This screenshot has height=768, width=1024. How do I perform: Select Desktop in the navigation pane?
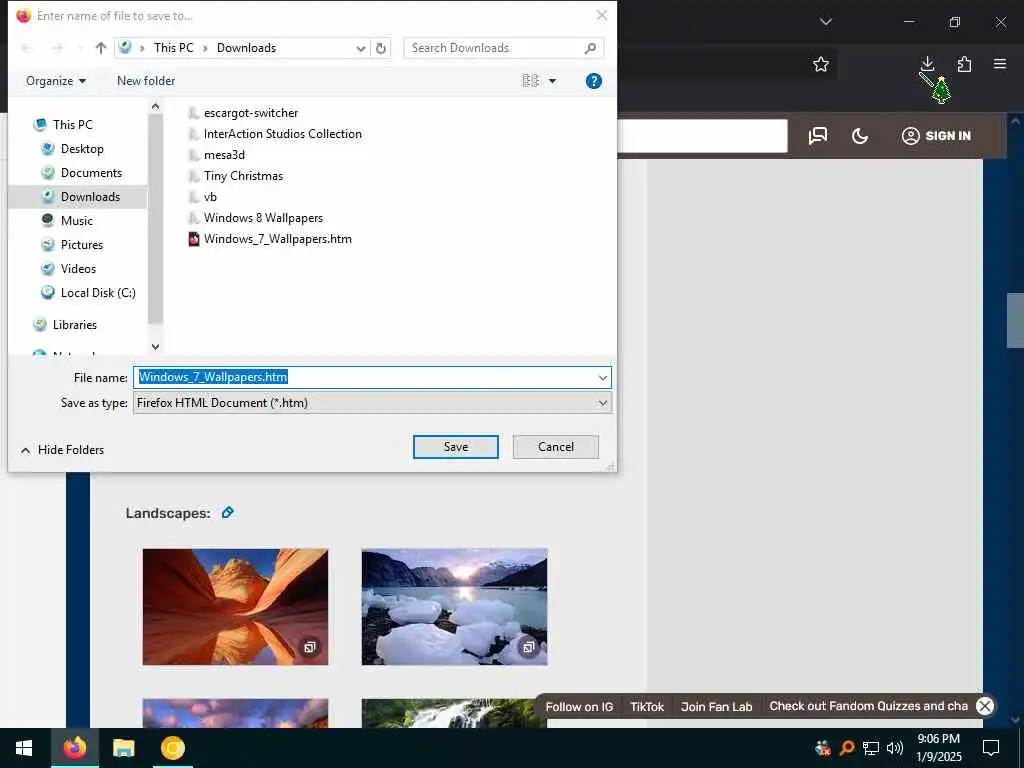point(82,149)
